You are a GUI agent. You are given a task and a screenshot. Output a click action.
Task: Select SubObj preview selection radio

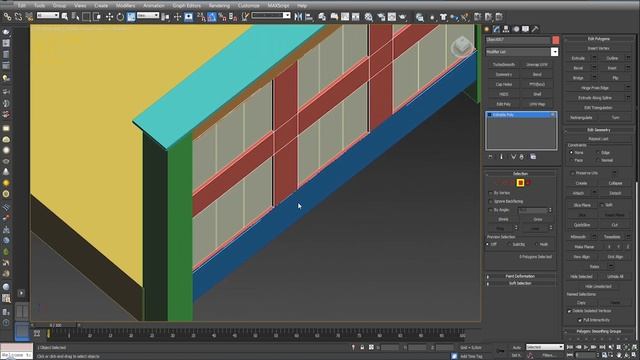(510, 244)
